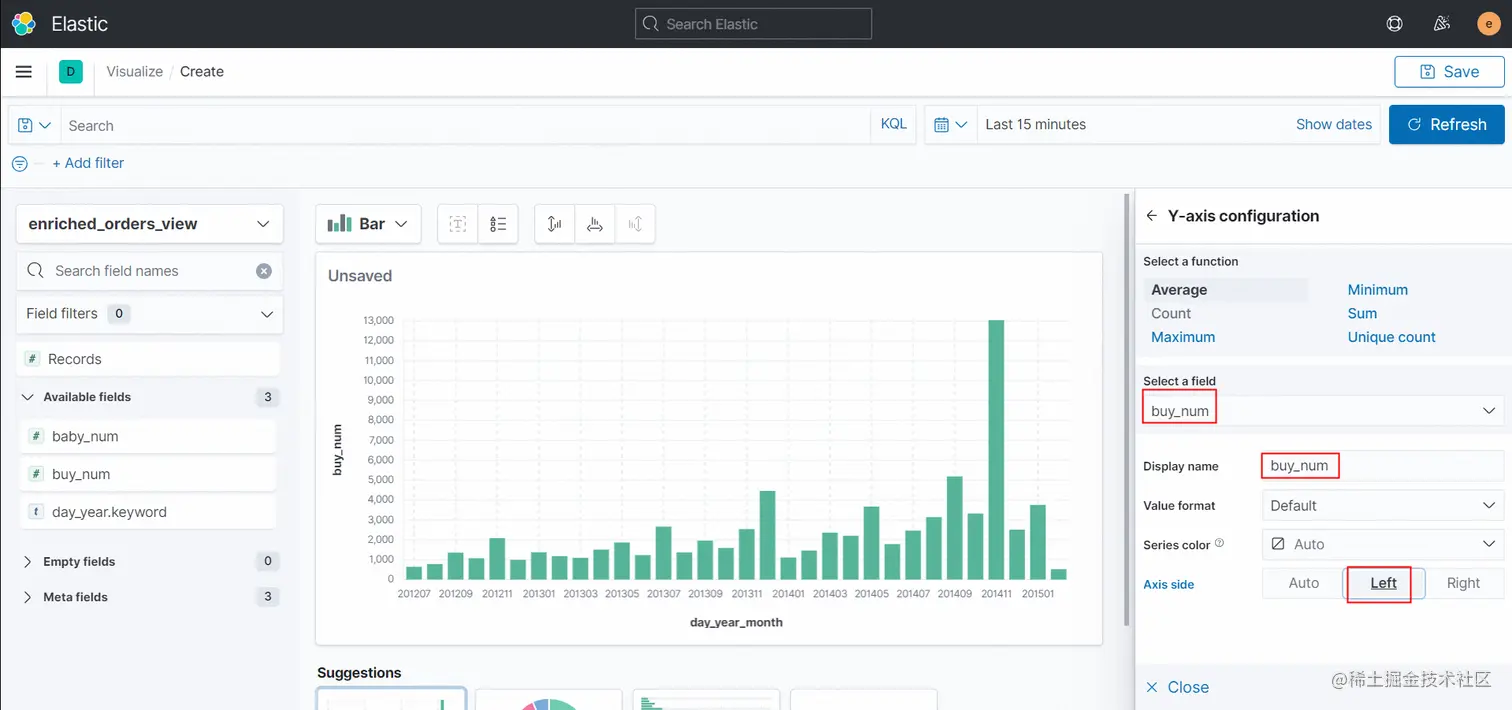The width and height of the screenshot is (1512, 710).
Task: Open the saved query menu icon
Action: pyautogui.click(x=35, y=125)
